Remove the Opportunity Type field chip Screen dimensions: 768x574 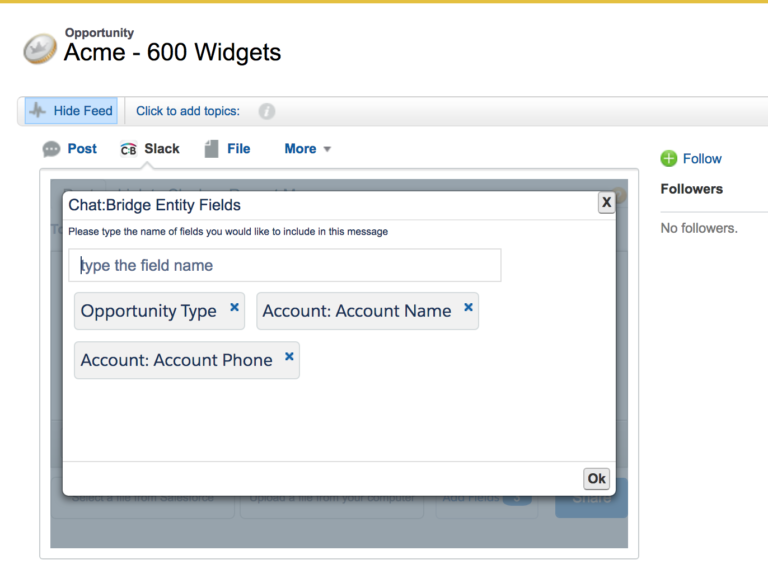tap(235, 308)
